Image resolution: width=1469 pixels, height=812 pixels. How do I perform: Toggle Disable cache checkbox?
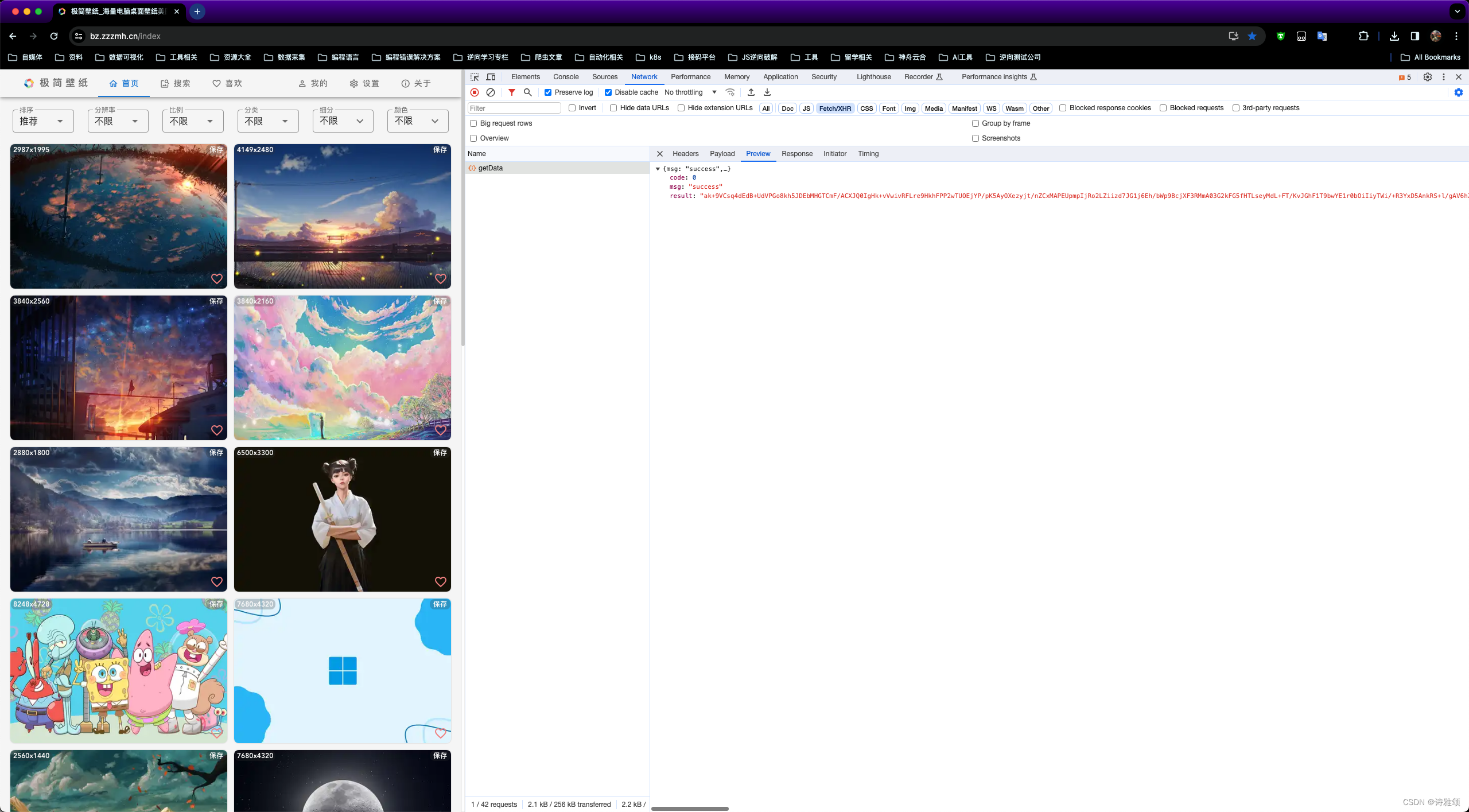pyautogui.click(x=608, y=92)
